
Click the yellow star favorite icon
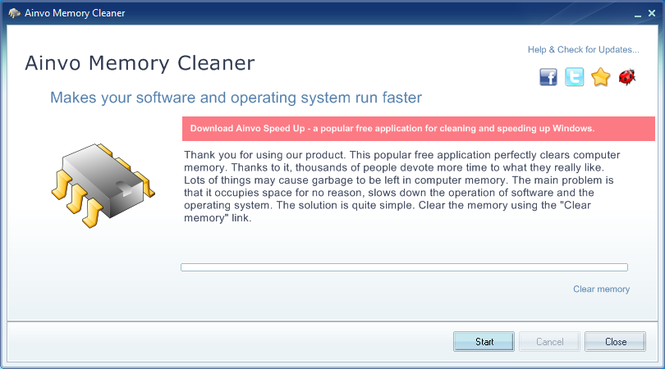(601, 77)
